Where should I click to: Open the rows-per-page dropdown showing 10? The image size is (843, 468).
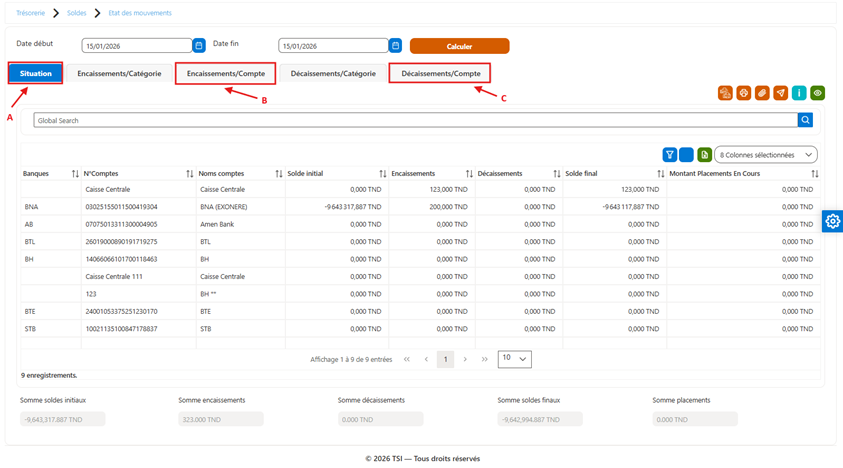(515, 359)
